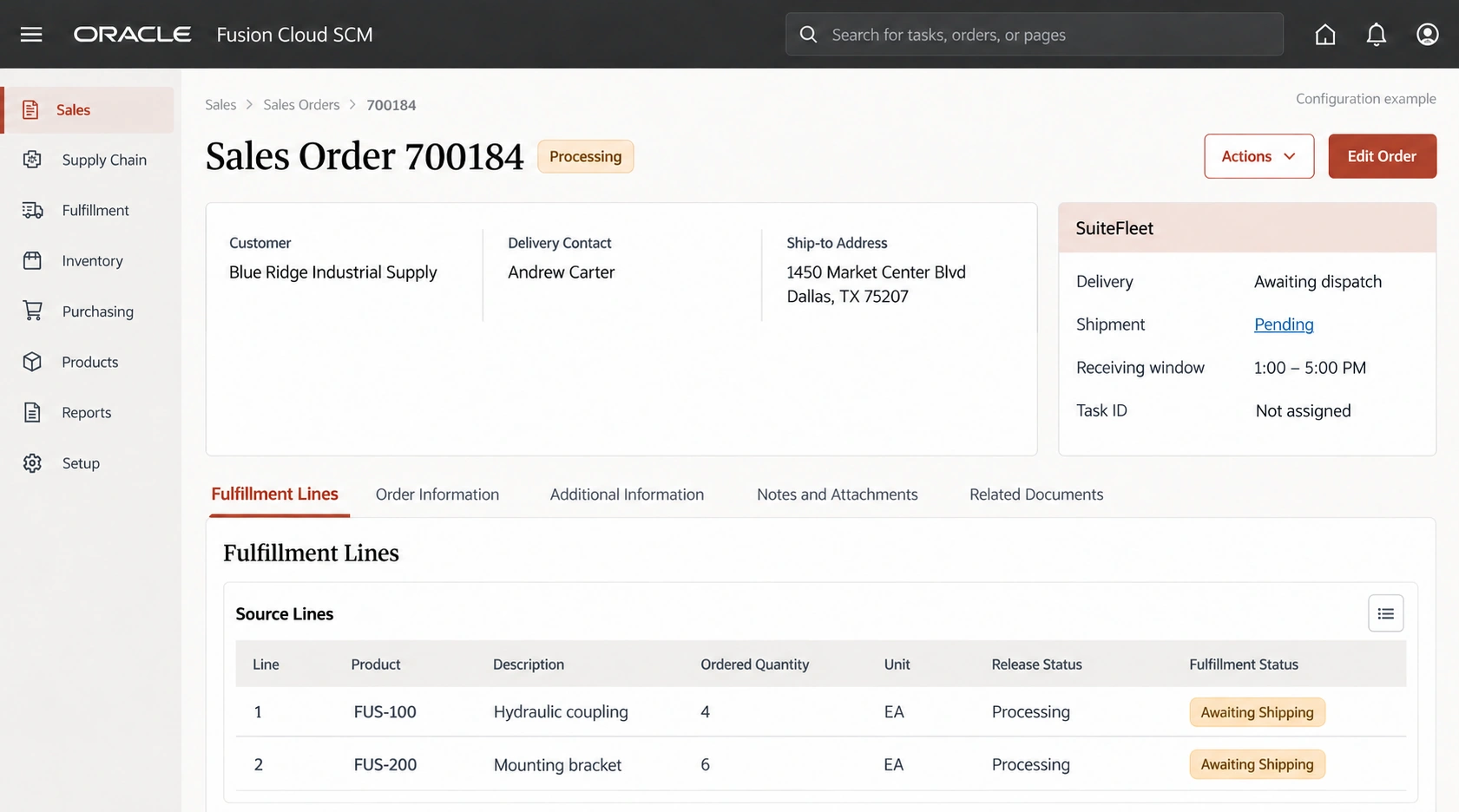The height and width of the screenshot is (812, 1459).
Task: Click receiving window 1:00 – 5:00 PM
Action: 1310,368
